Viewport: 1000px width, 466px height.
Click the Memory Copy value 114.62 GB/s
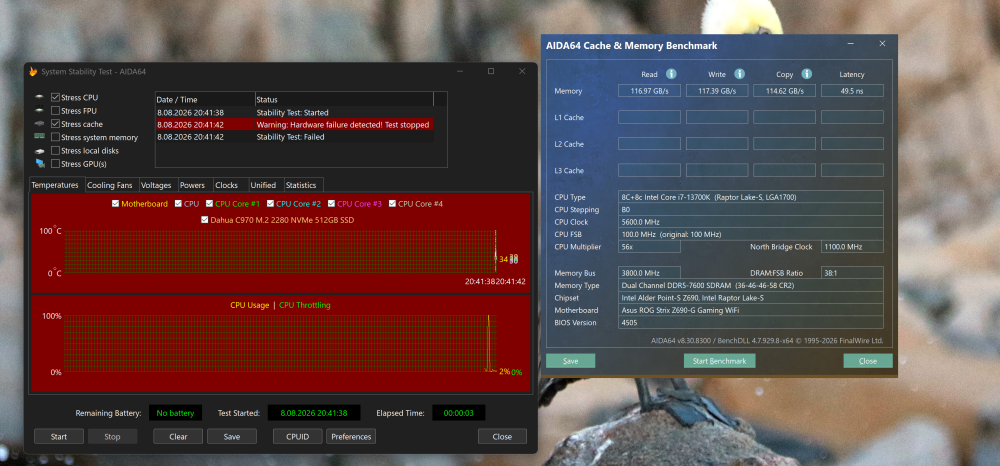click(x=784, y=91)
